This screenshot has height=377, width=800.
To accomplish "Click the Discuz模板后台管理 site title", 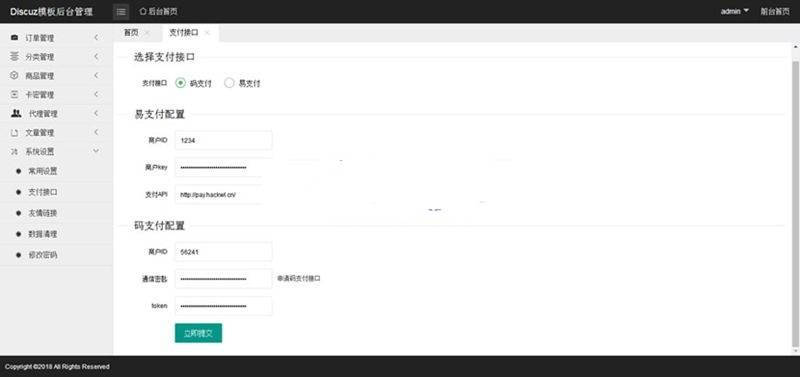I will click(52, 12).
